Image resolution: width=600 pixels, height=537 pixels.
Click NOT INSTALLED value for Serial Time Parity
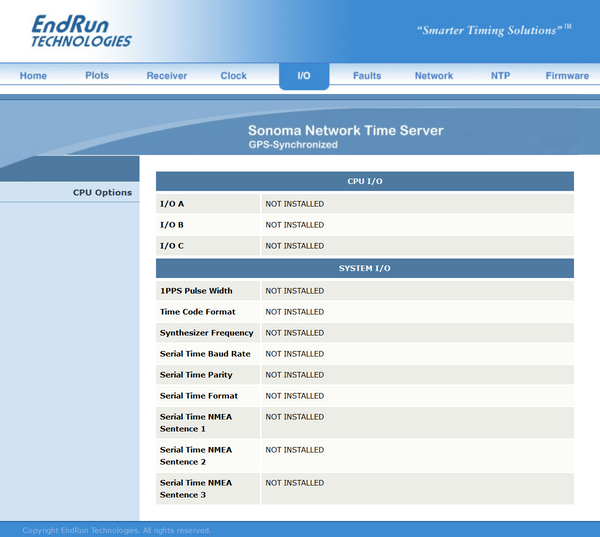pyautogui.click(x=295, y=375)
